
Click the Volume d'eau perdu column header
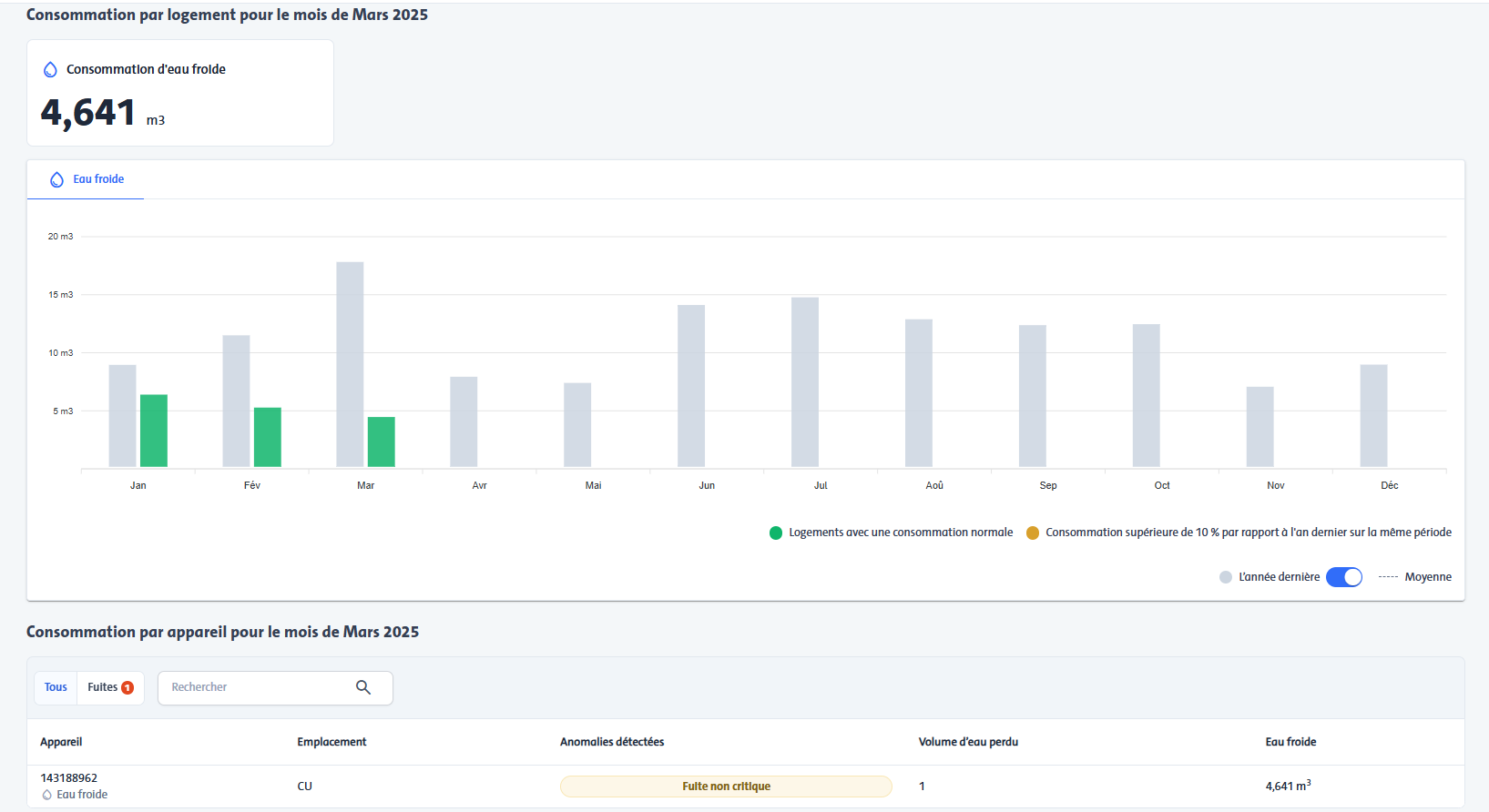pos(968,742)
